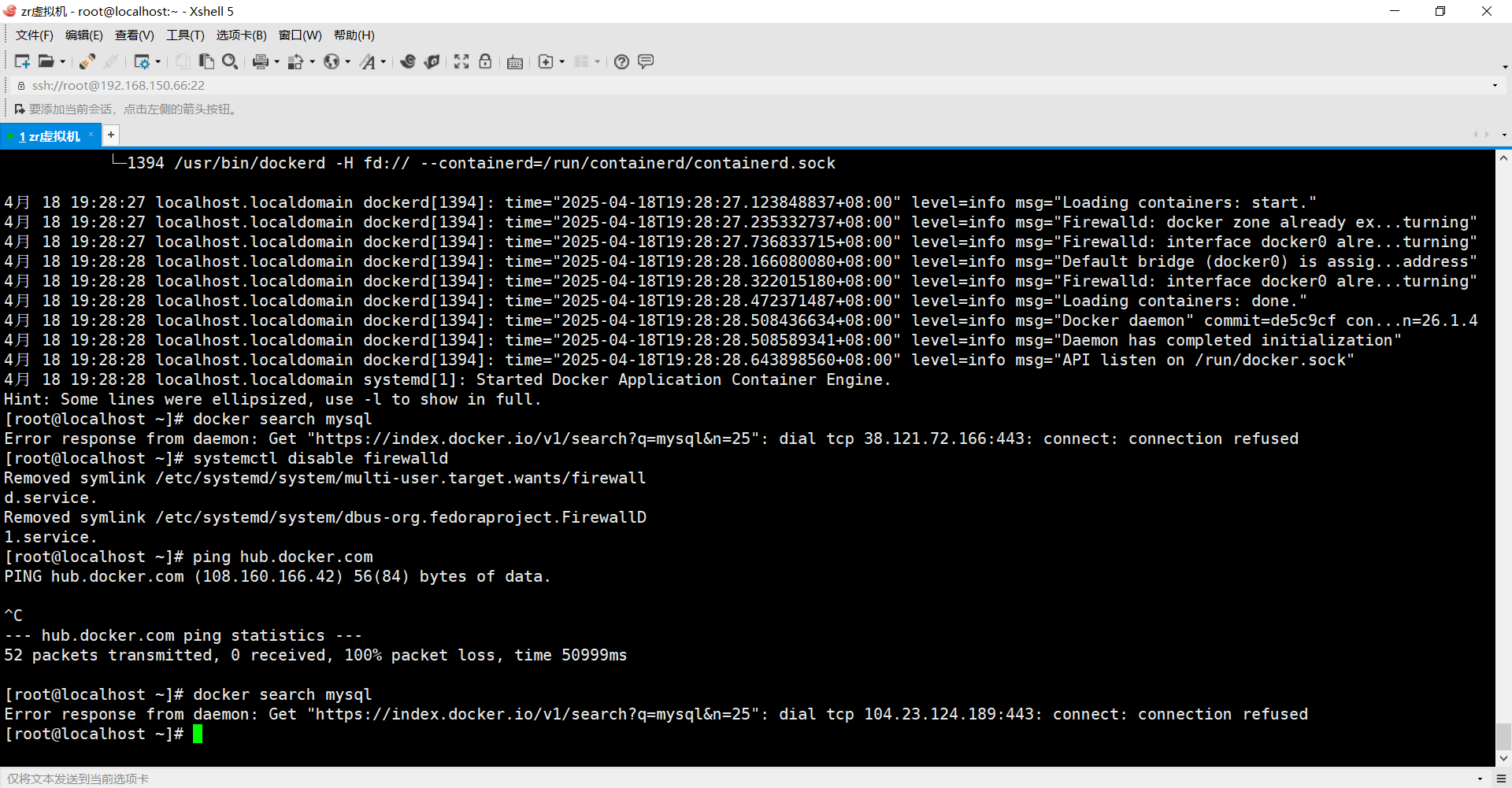
Task: Click the compose bar hamburger menu icon
Action: 1501,779
